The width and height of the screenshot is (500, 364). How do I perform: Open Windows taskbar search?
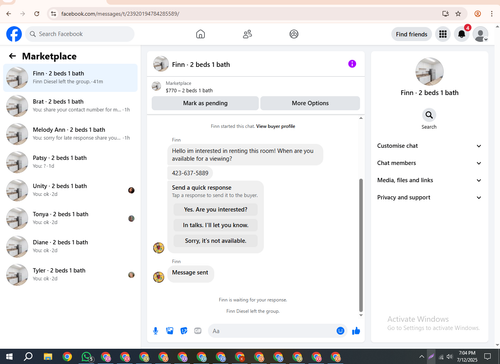click(28, 357)
